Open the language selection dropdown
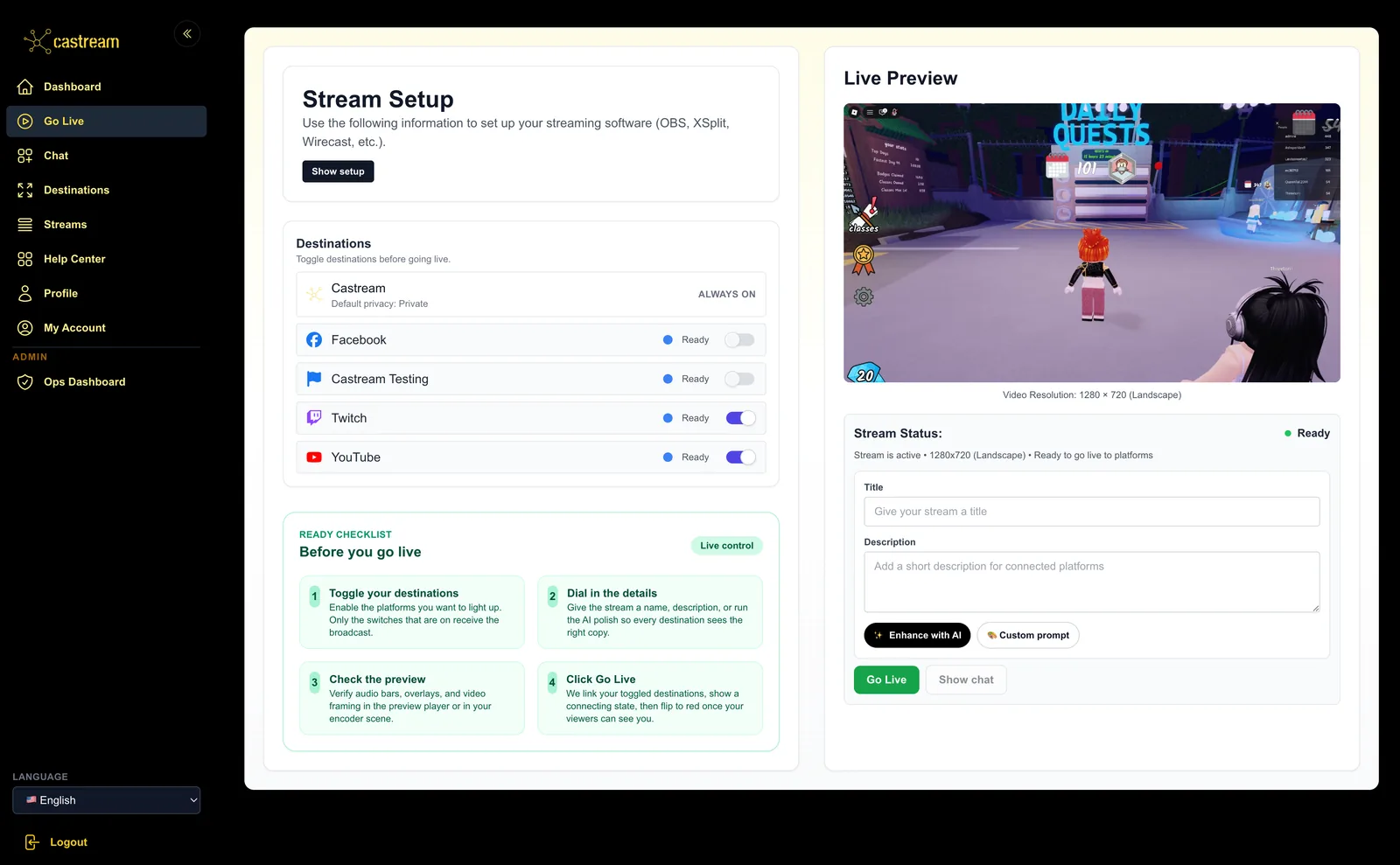 (106, 799)
